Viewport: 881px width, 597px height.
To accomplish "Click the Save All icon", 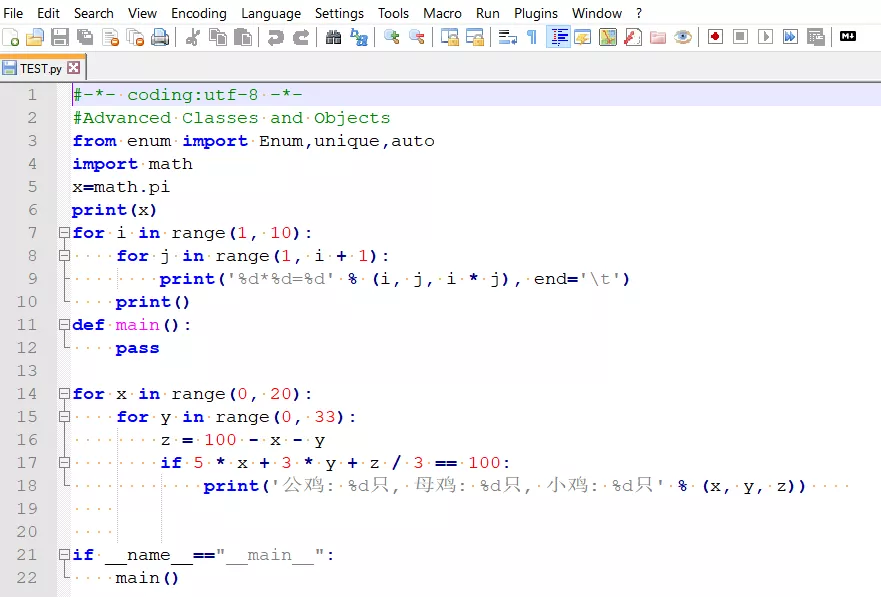I will tap(85, 38).
